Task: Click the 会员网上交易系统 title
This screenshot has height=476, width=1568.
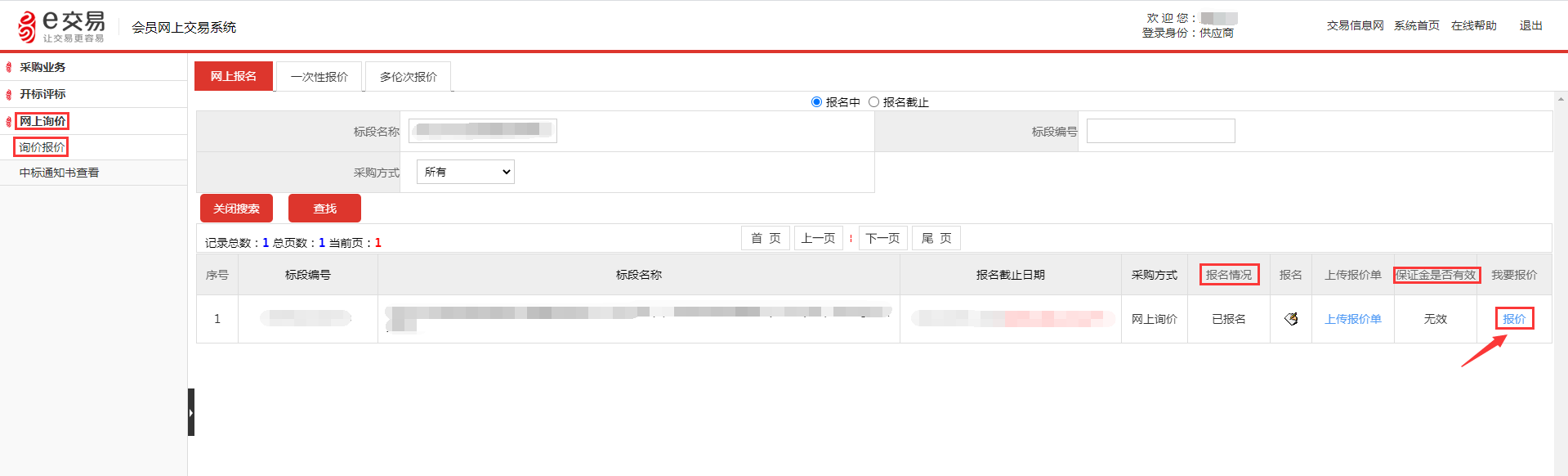Action: tap(184, 27)
